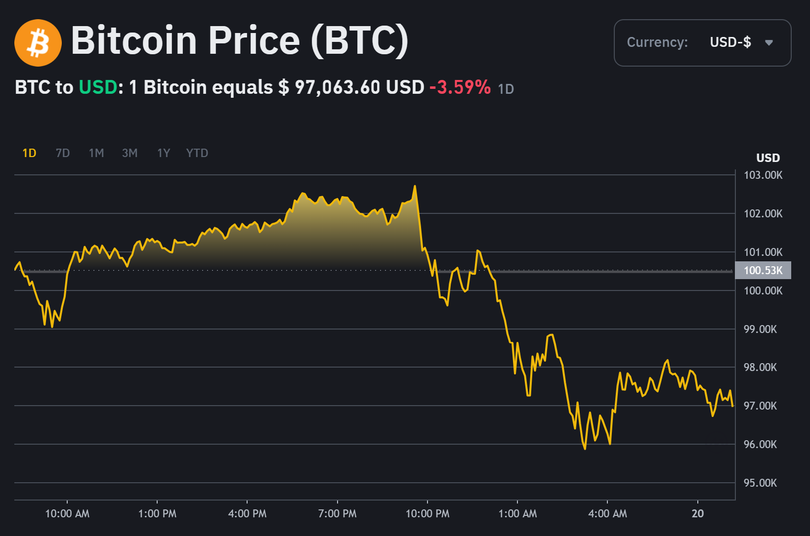Click the 103.00K price axis label

point(764,175)
